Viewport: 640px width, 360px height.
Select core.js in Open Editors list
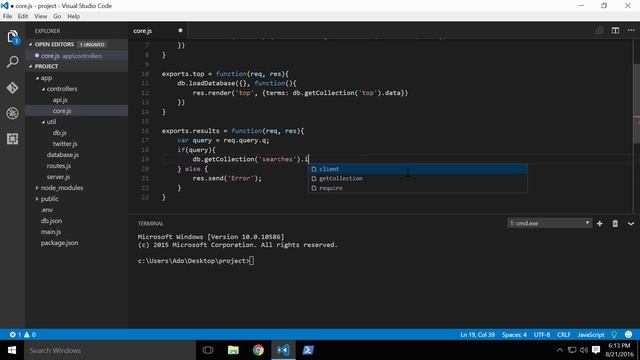[77, 56]
